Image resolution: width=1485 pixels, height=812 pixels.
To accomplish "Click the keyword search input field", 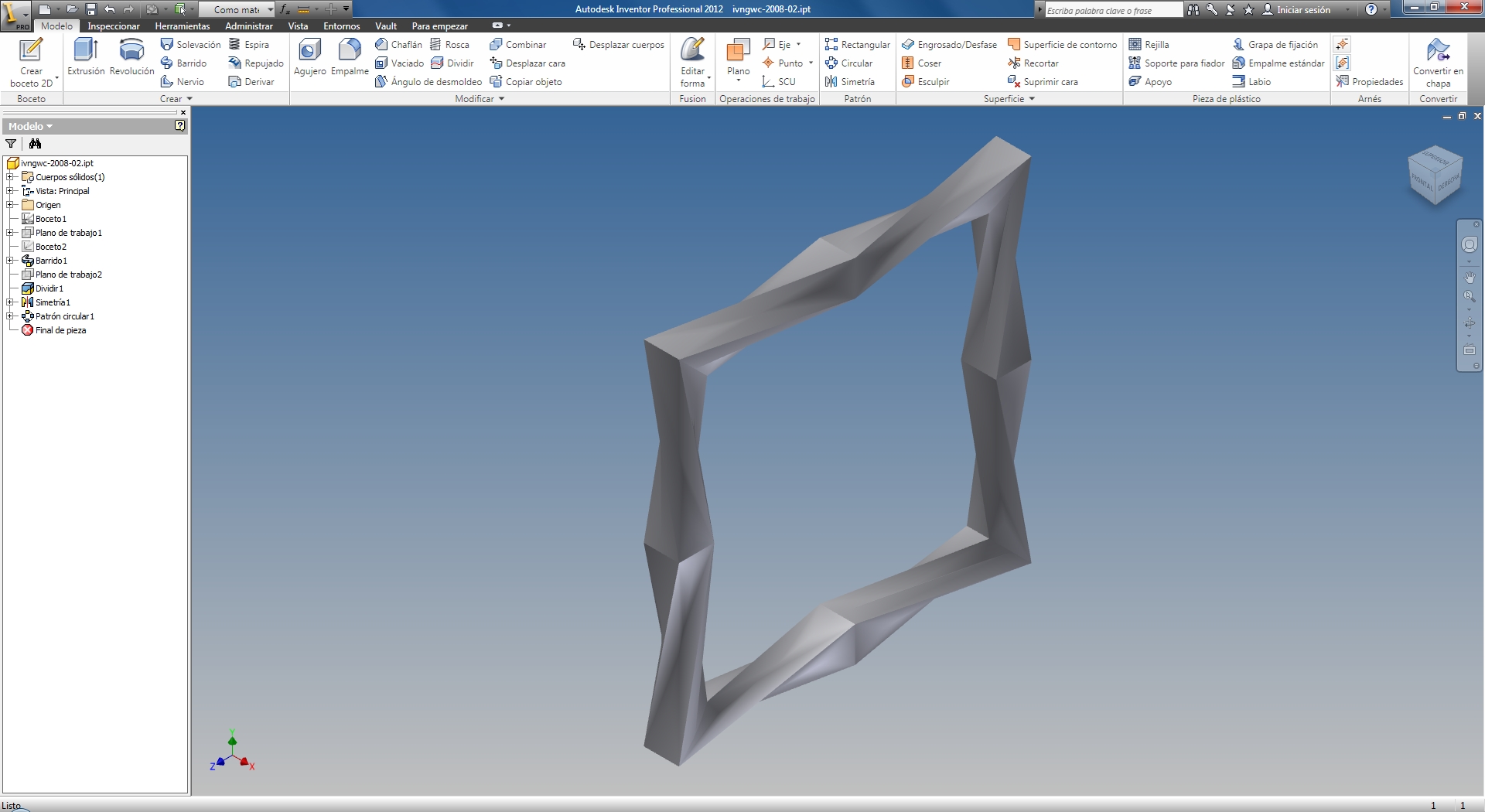I will (1112, 10).
